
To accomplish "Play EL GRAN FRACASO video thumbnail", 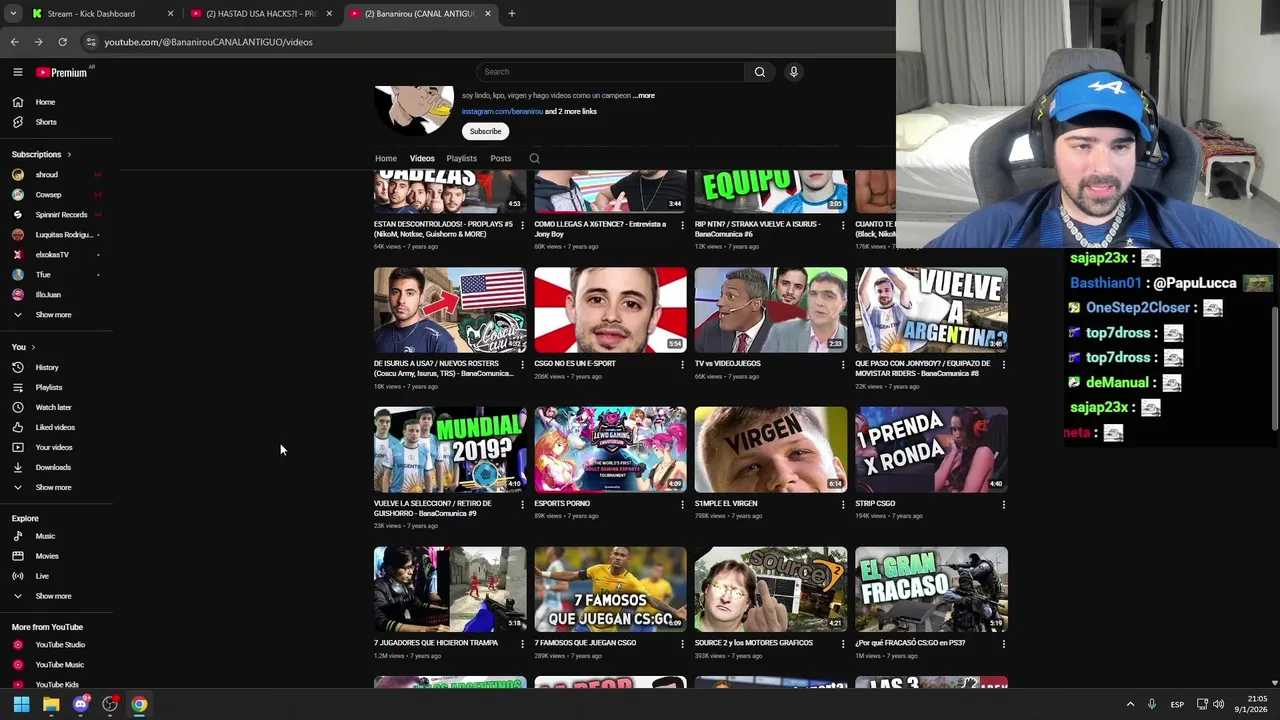I will (931, 589).
